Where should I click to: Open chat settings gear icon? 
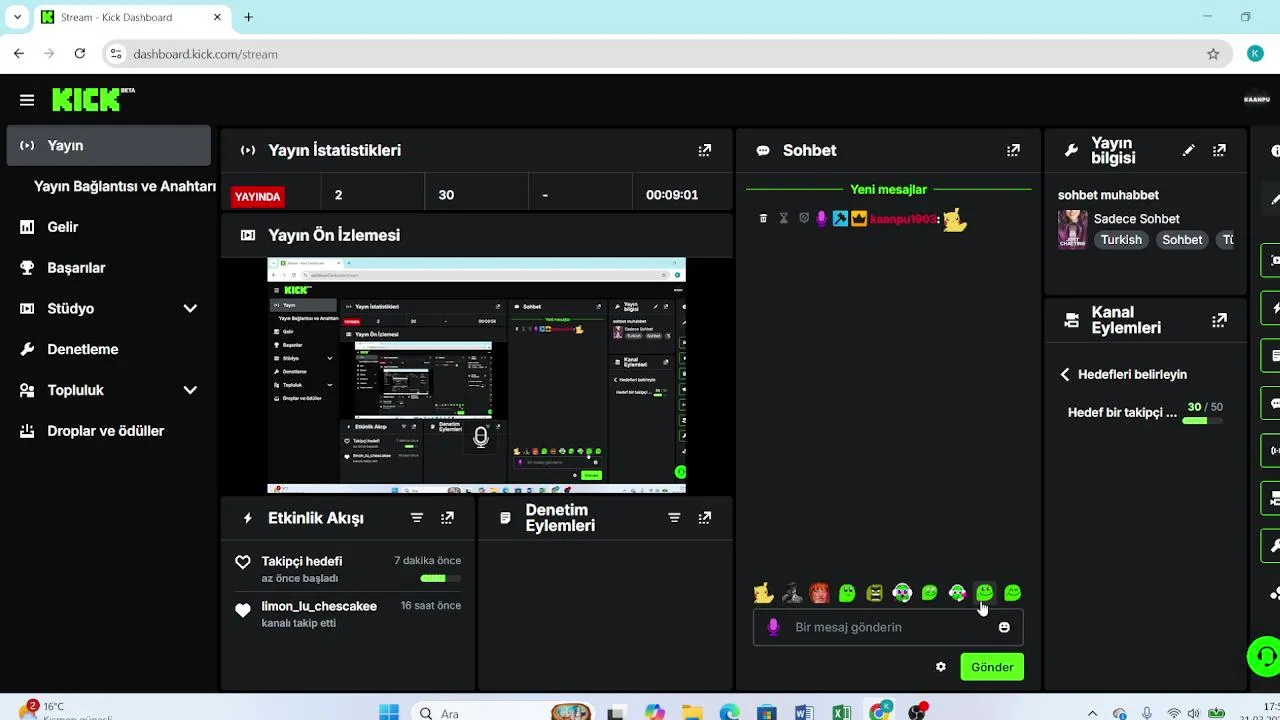click(941, 667)
